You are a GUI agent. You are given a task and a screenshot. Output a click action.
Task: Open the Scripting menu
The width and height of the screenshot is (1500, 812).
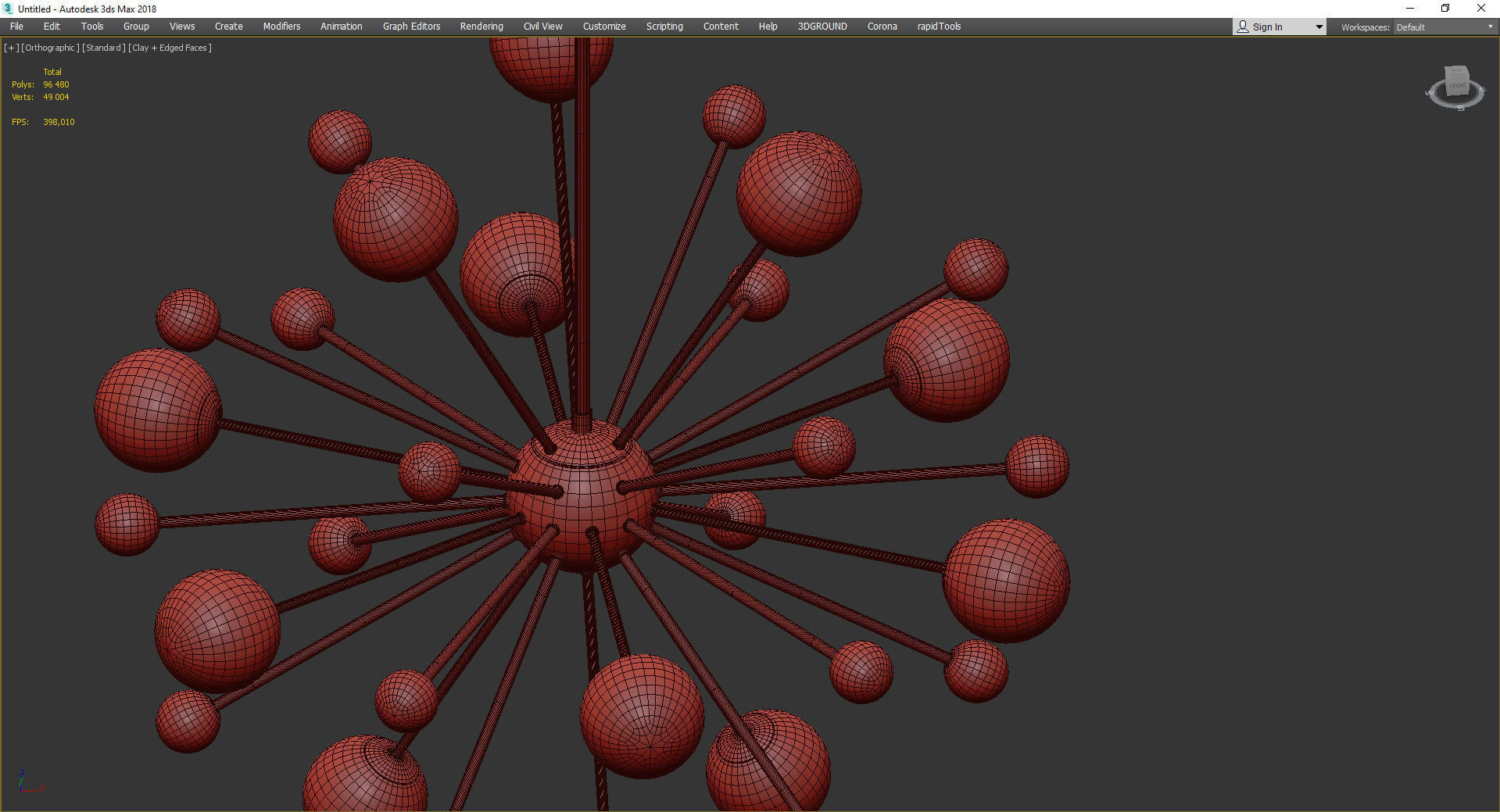[664, 27]
